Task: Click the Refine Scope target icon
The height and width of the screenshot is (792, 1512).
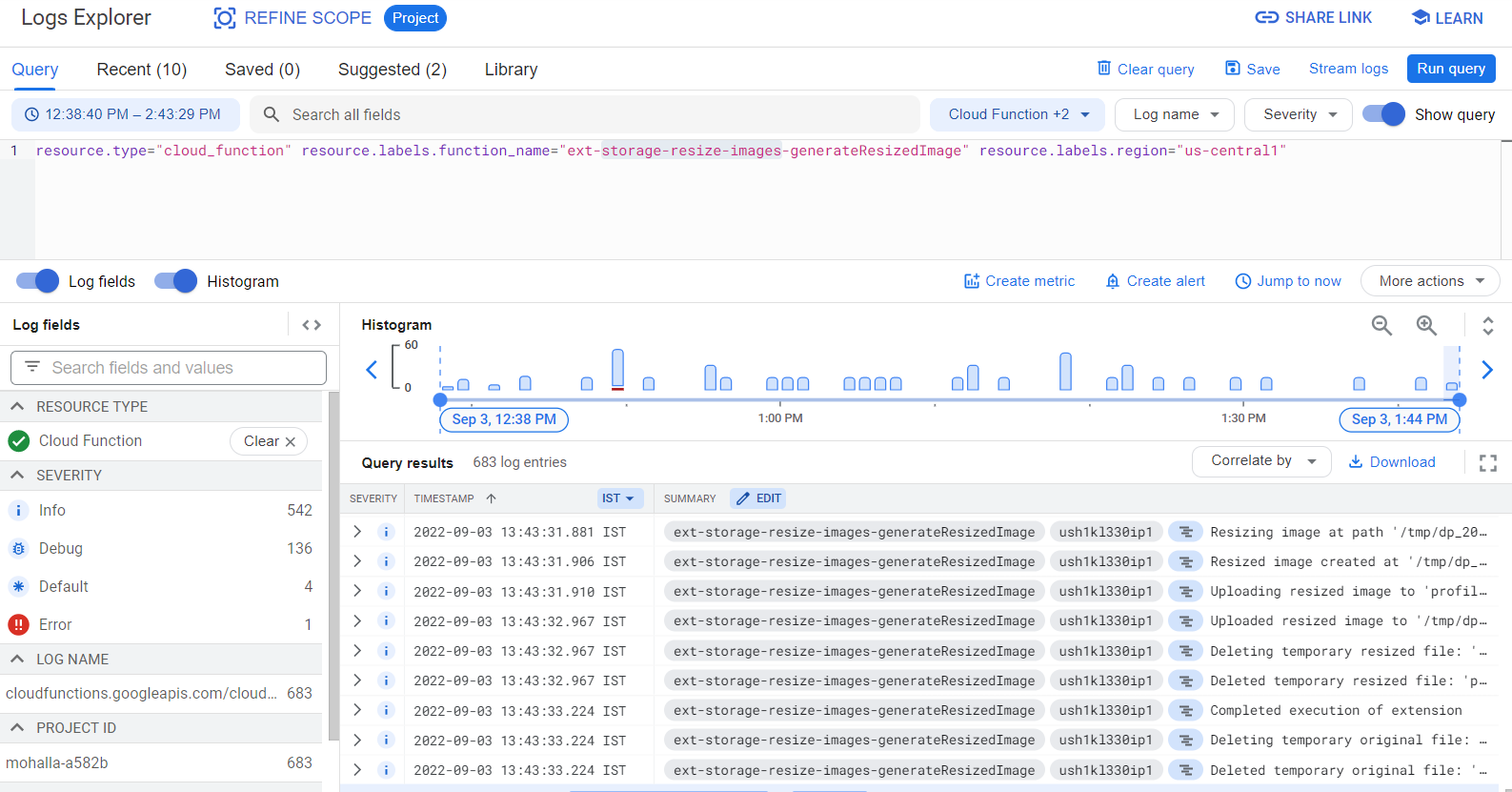Action: (224, 18)
